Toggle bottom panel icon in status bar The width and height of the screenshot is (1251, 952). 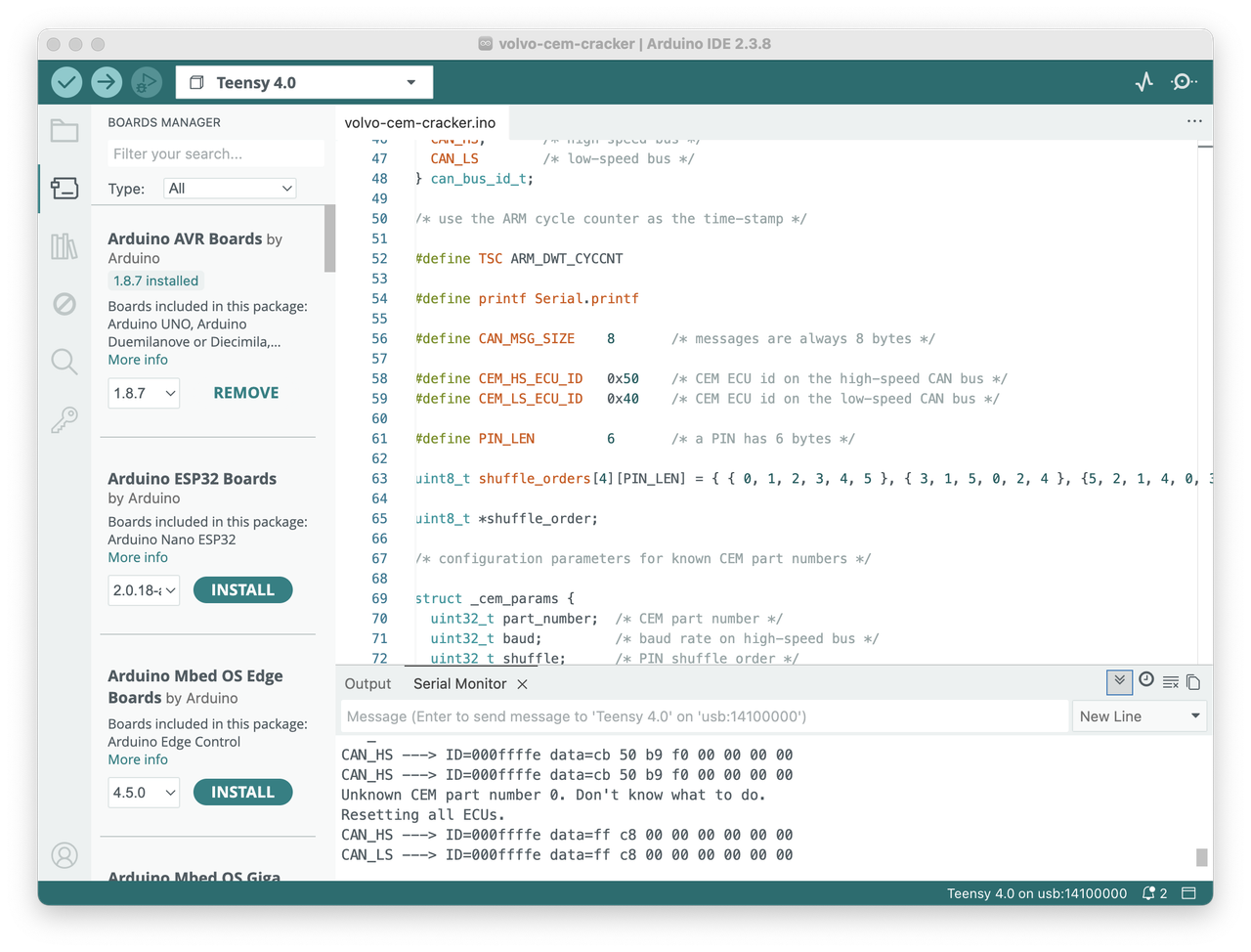(1189, 893)
